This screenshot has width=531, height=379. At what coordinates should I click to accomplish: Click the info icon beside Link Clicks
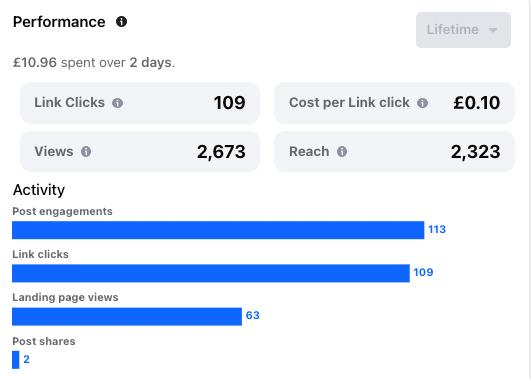[x=118, y=103]
